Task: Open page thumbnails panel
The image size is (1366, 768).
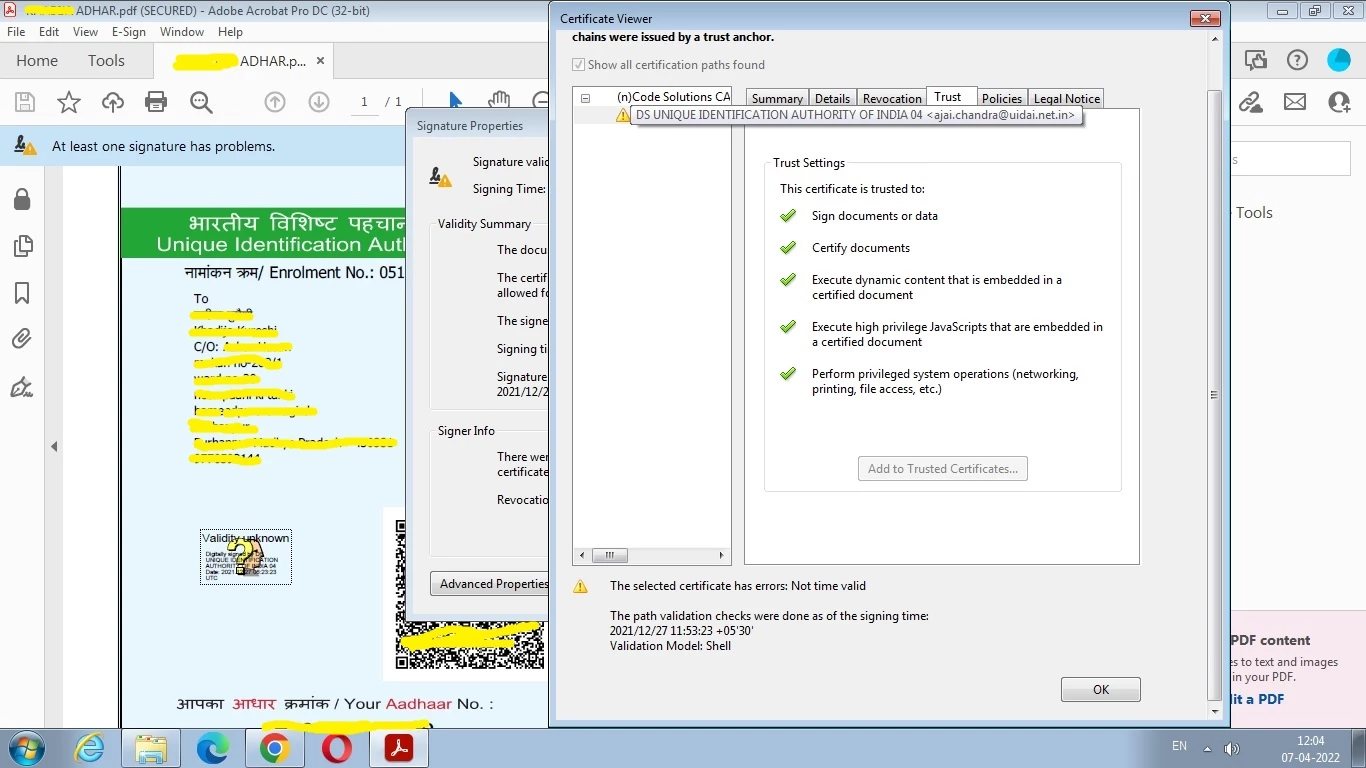Action: (x=21, y=246)
